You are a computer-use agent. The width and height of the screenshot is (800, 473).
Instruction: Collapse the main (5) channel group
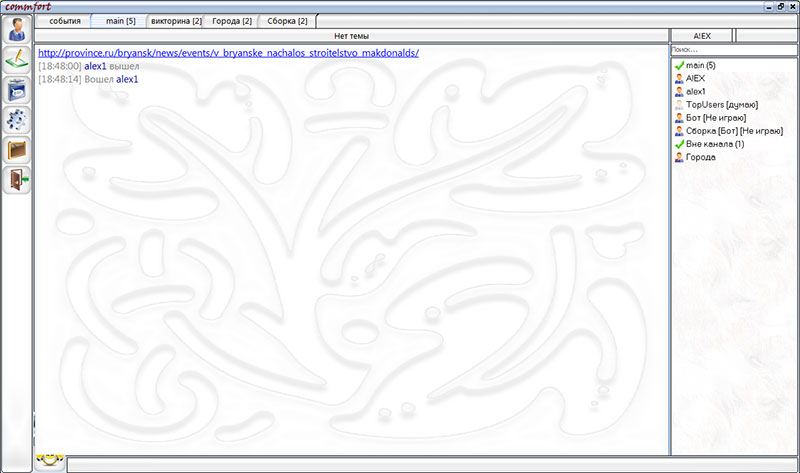[x=678, y=66]
